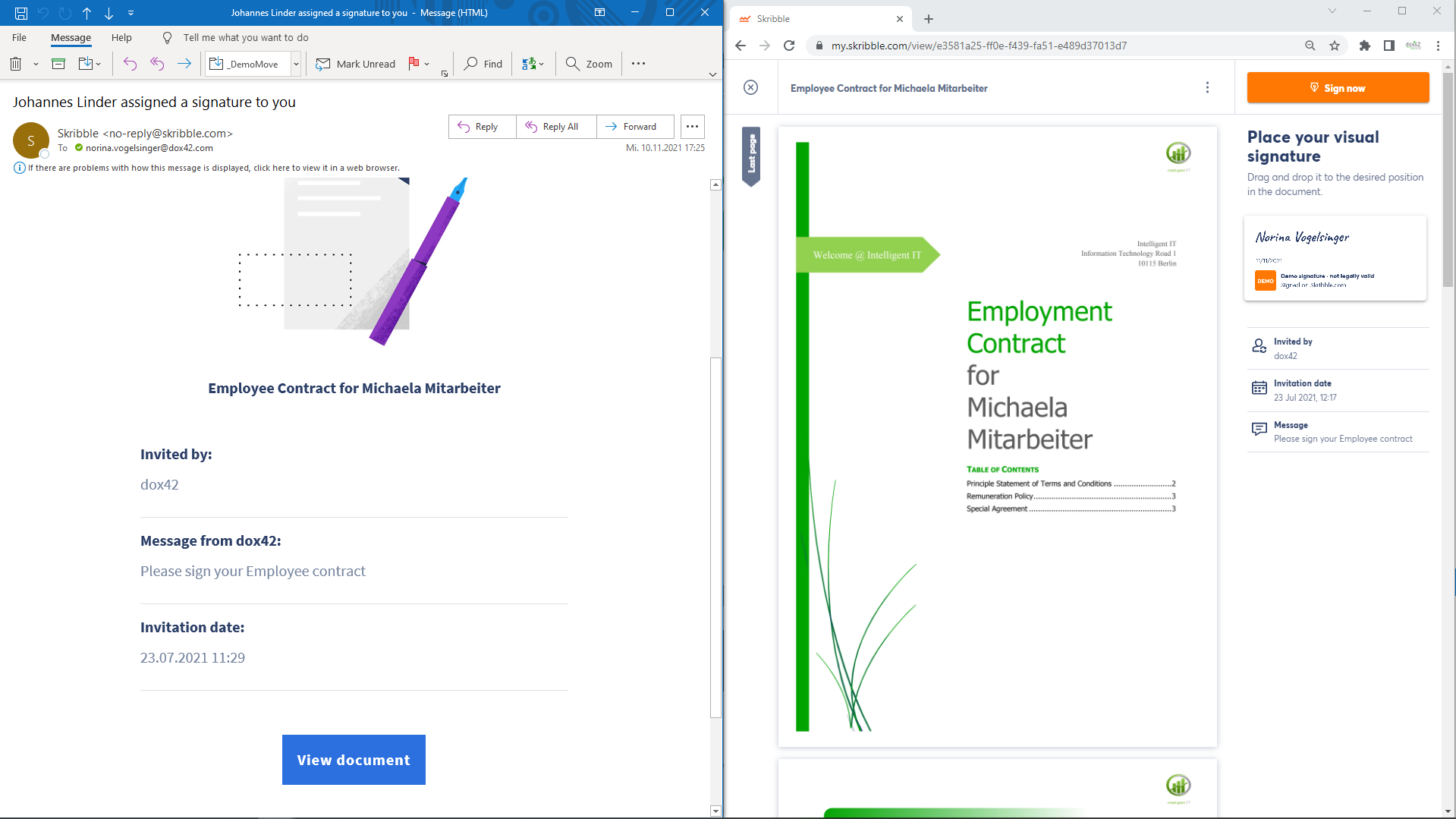Click the first page of the Employment Contract
The height and width of the screenshot is (819, 1456).
click(x=997, y=436)
